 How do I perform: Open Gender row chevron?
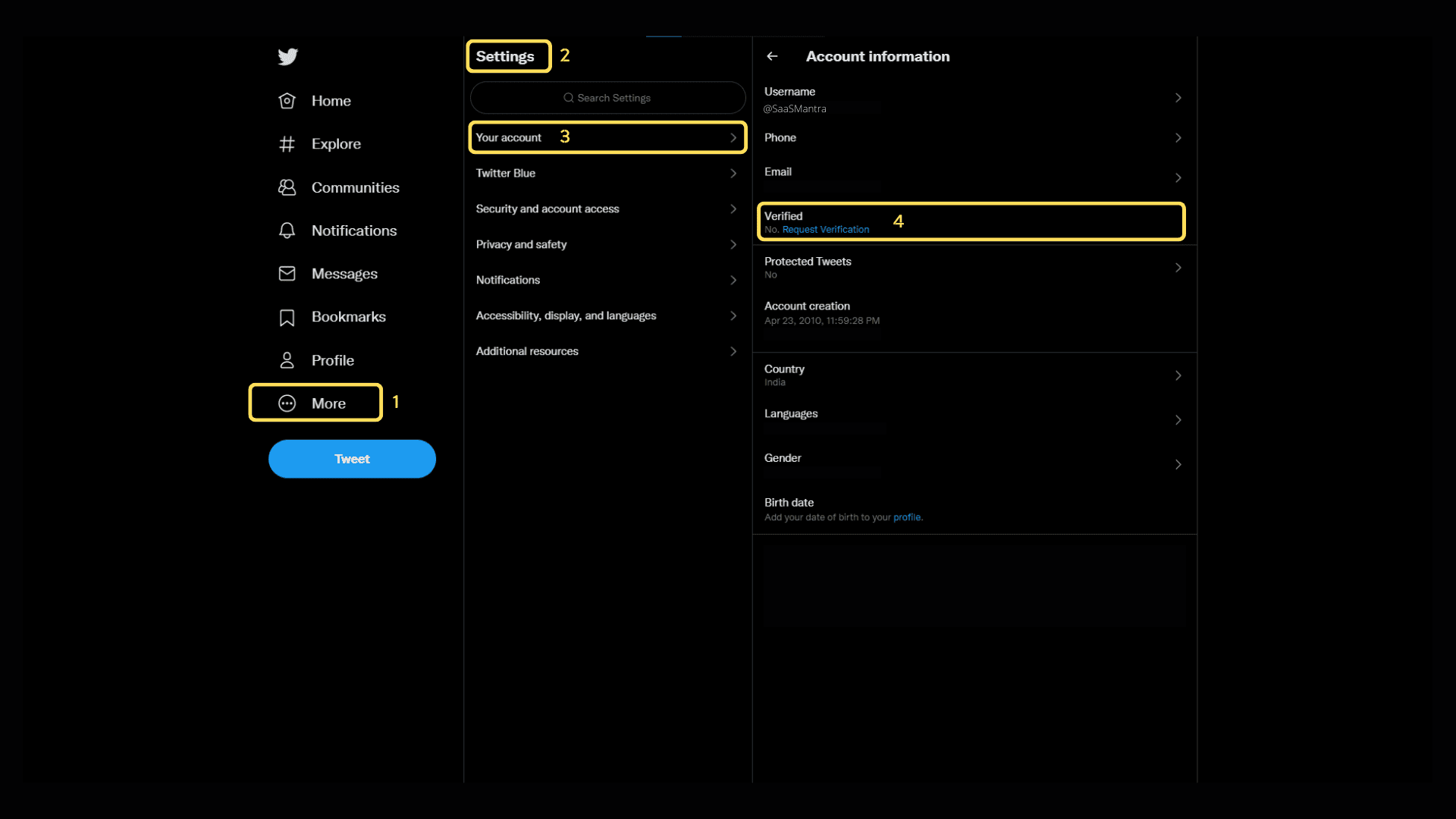point(1178,465)
